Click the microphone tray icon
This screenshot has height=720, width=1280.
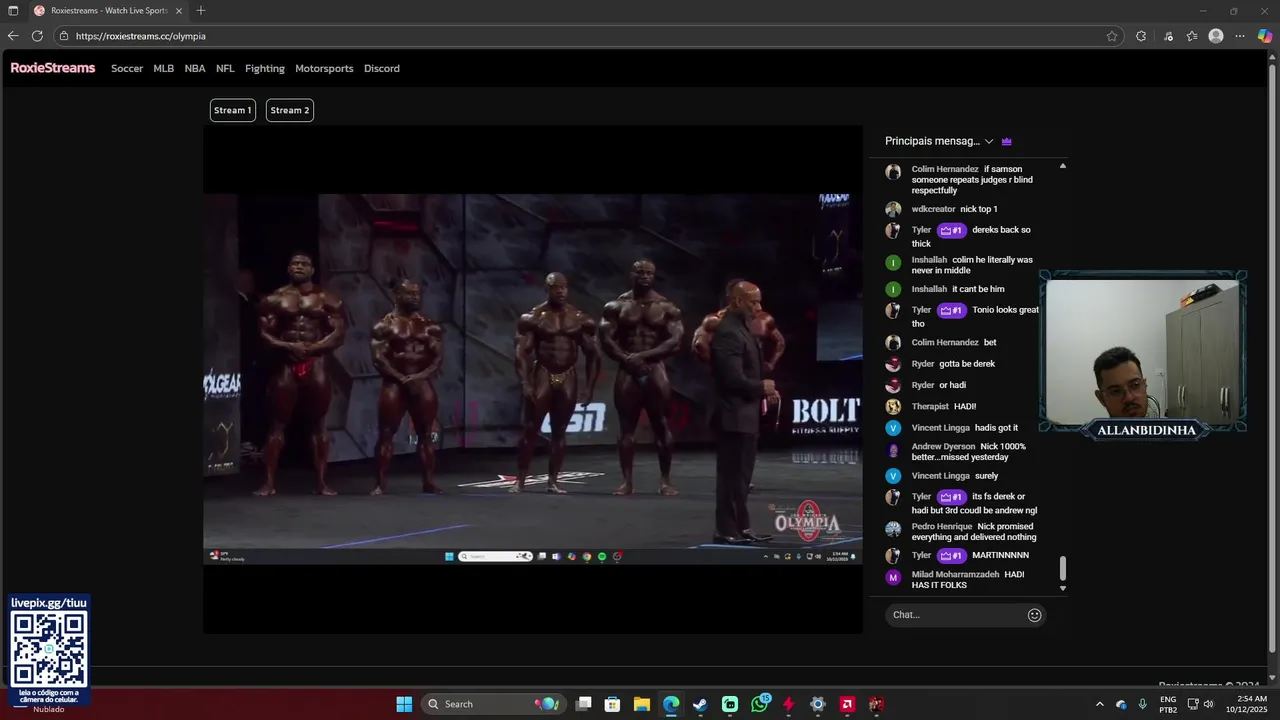click(x=1142, y=704)
